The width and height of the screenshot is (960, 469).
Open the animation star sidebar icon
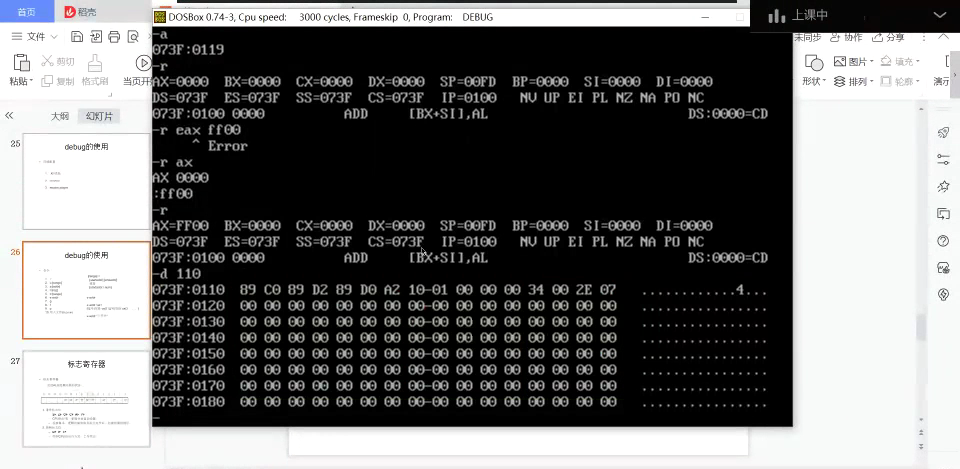pyautogui.click(x=943, y=187)
